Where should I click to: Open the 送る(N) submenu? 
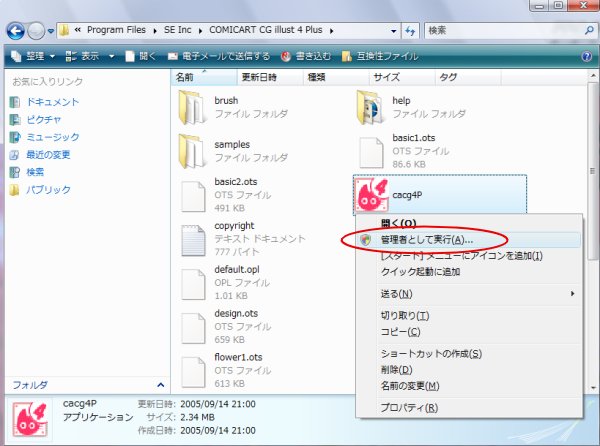click(x=469, y=294)
